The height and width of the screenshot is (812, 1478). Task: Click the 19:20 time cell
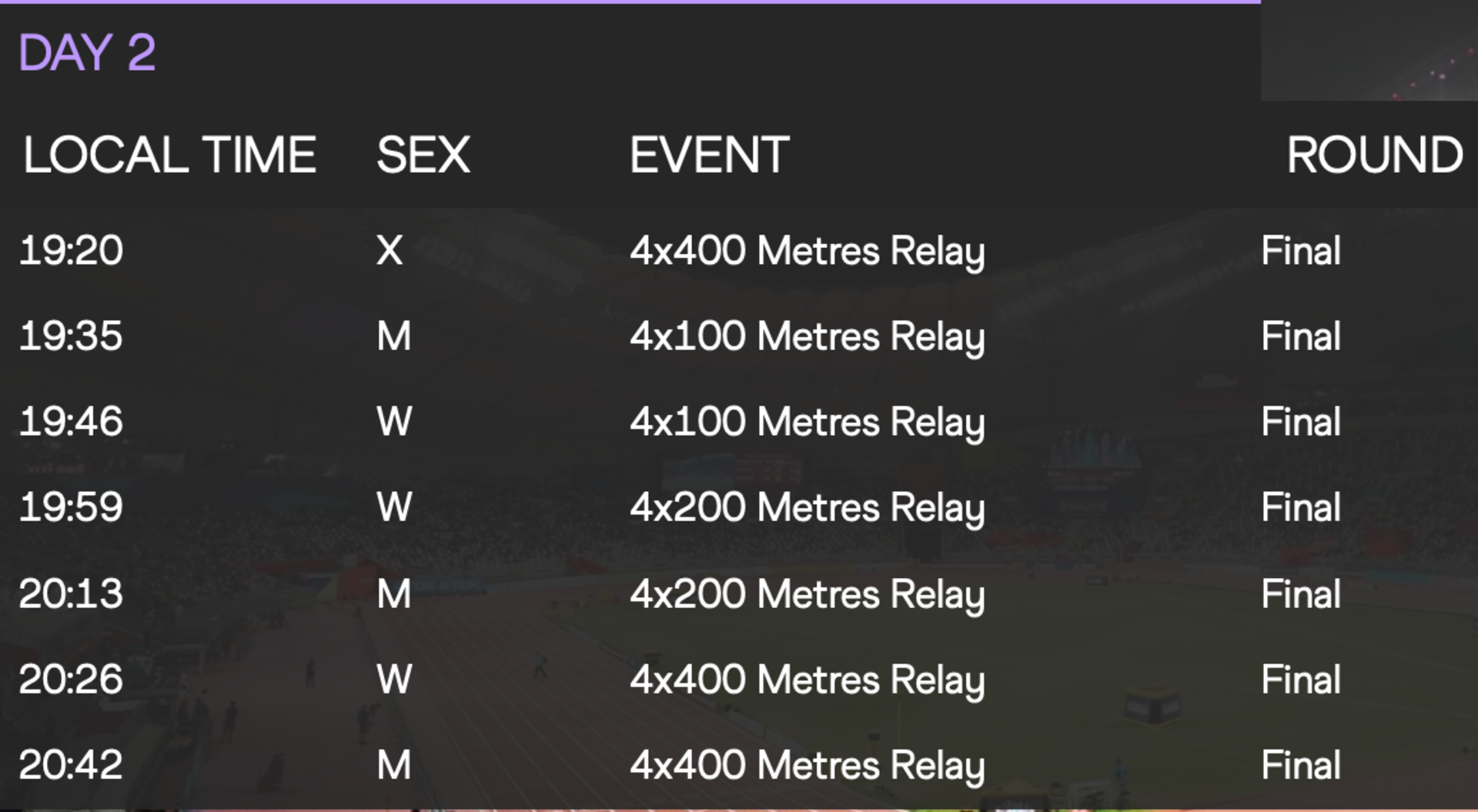pyautogui.click(x=71, y=250)
